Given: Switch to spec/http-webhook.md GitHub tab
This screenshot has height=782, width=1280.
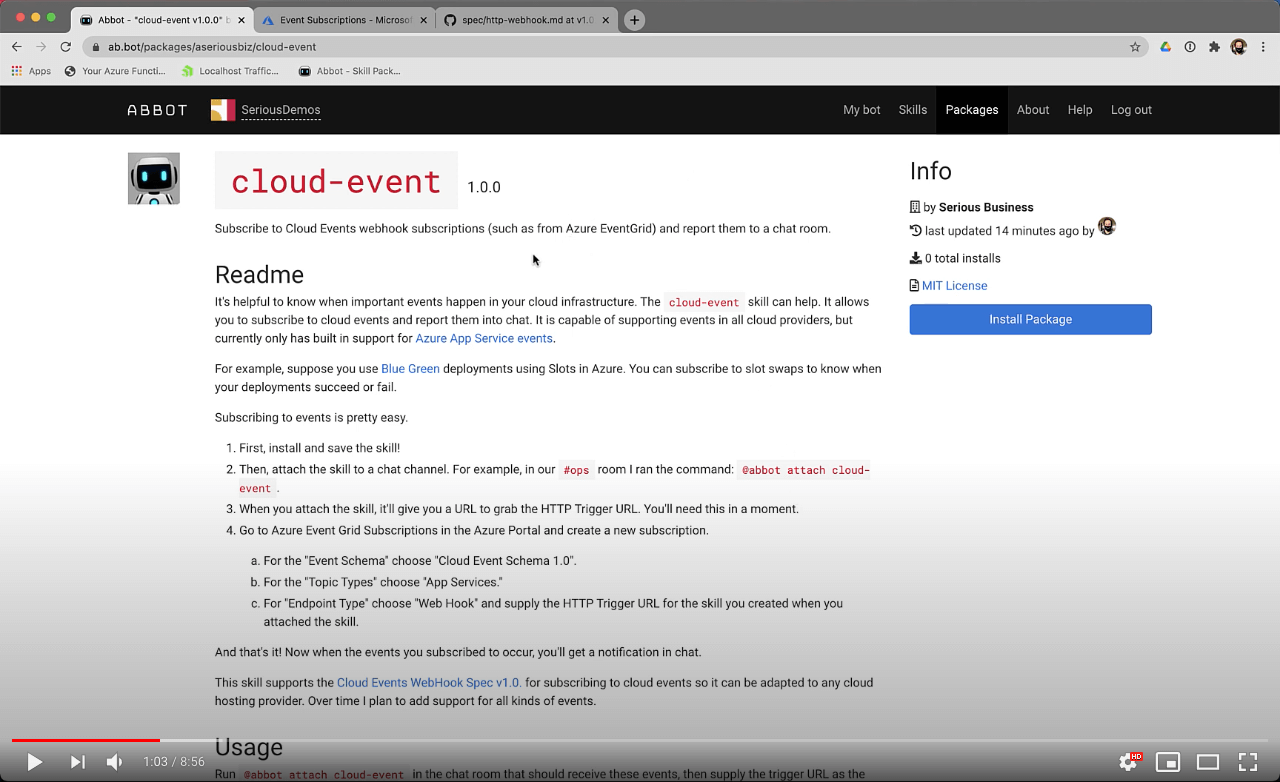Looking at the screenshot, I should 525,20.
